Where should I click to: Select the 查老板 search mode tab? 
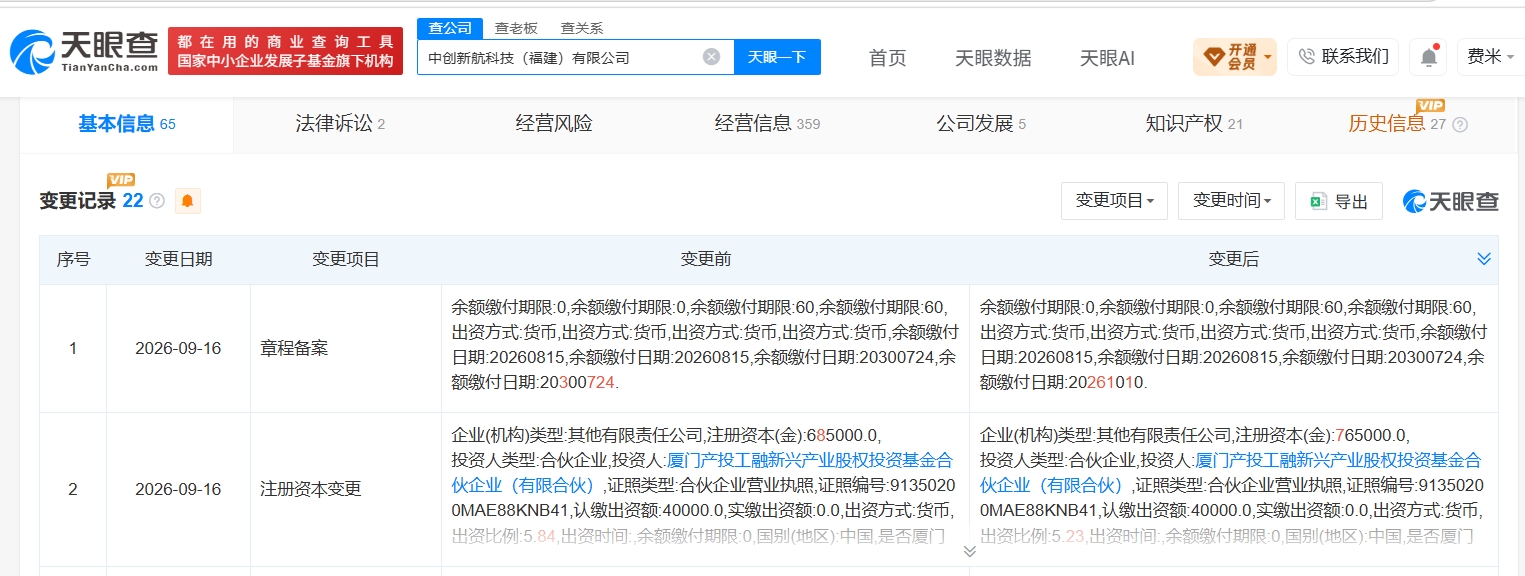coord(516,28)
